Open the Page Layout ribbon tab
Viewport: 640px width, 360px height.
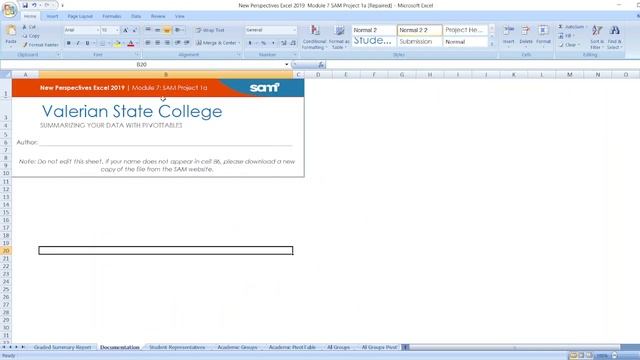coord(80,16)
